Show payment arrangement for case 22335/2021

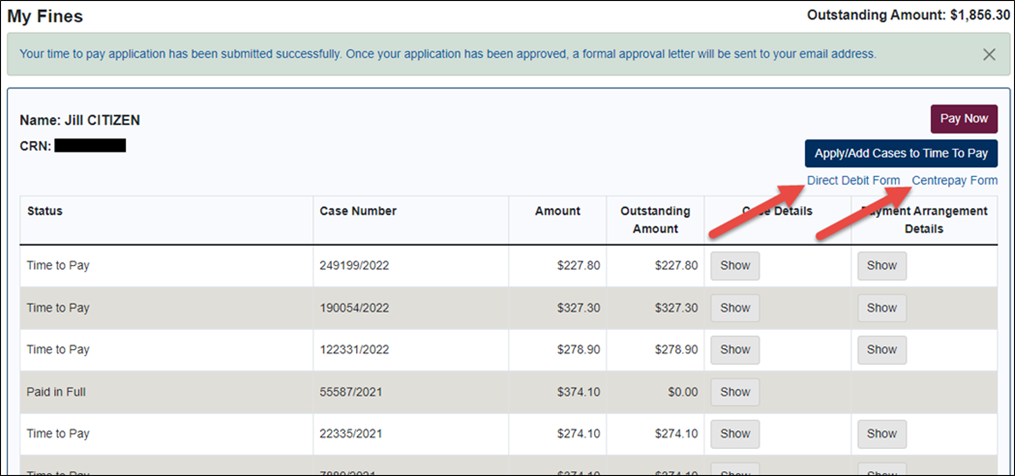click(881, 434)
